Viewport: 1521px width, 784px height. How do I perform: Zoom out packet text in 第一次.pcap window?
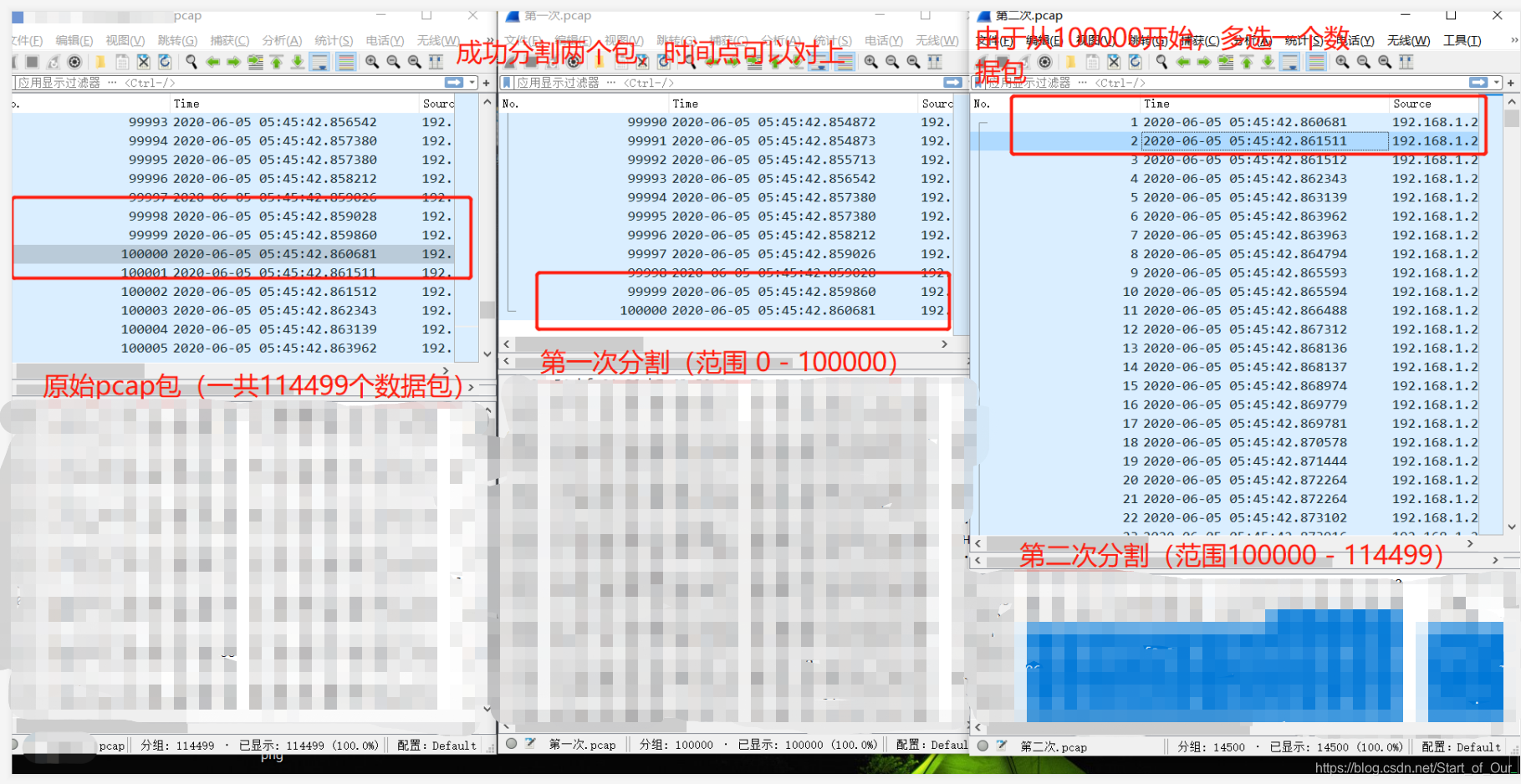tap(892, 62)
